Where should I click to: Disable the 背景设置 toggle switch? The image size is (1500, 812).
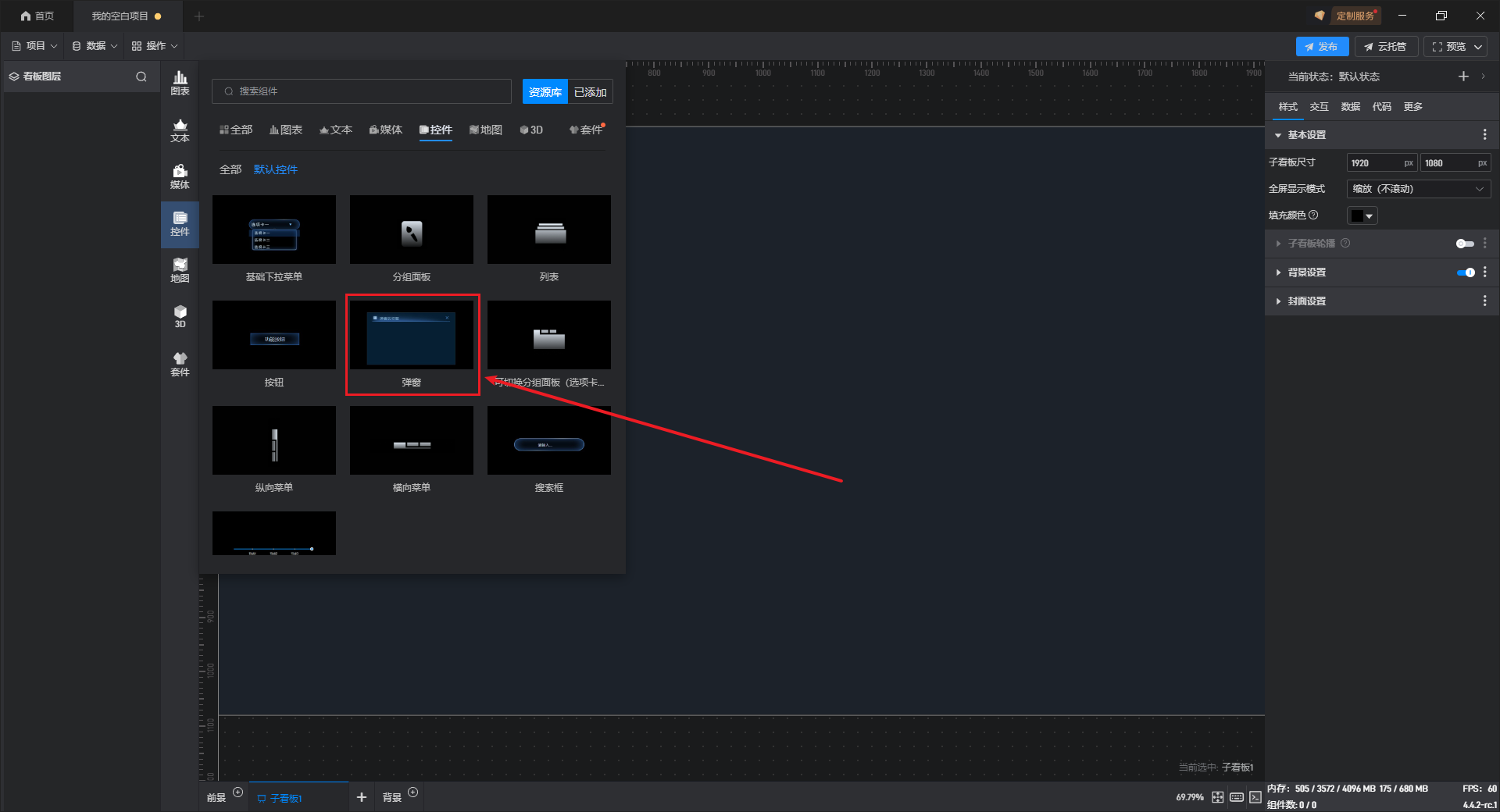tap(1465, 272)
